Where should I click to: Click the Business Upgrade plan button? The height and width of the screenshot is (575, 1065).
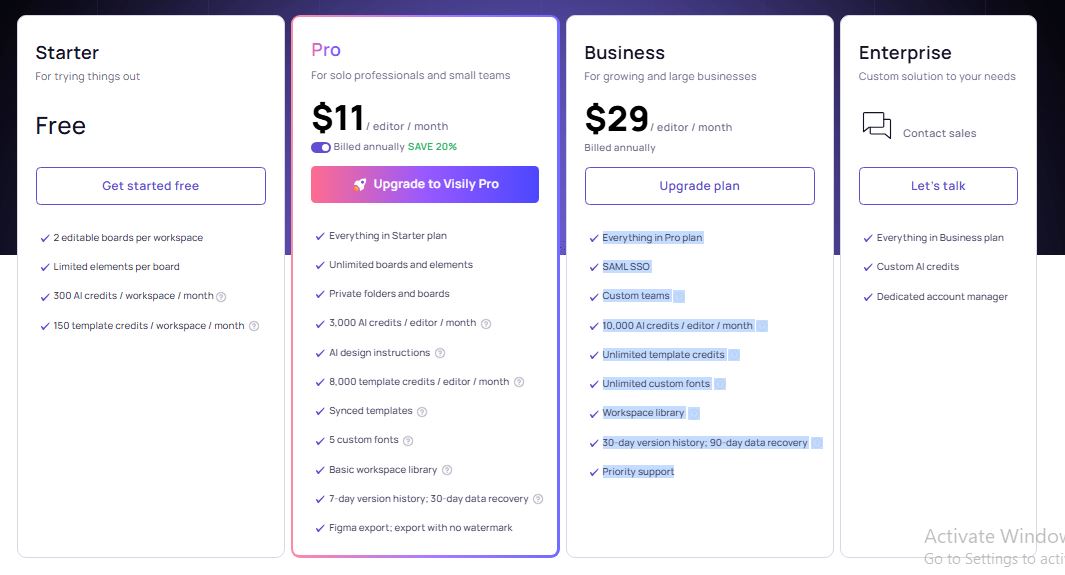coord(699,186)
